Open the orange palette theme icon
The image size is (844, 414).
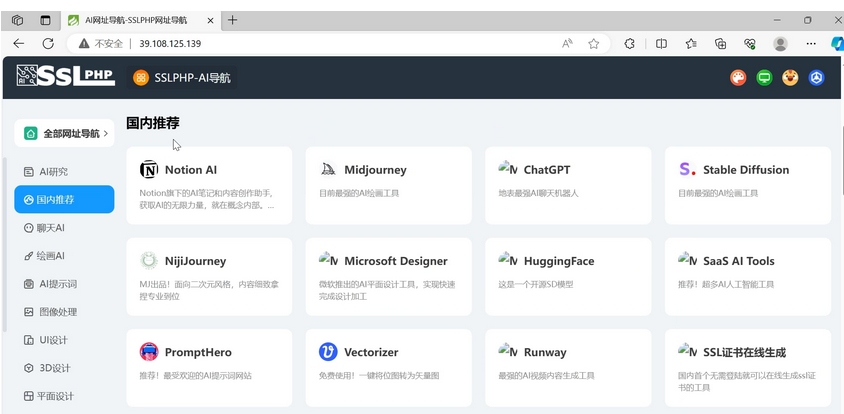[x=738, y=78]
